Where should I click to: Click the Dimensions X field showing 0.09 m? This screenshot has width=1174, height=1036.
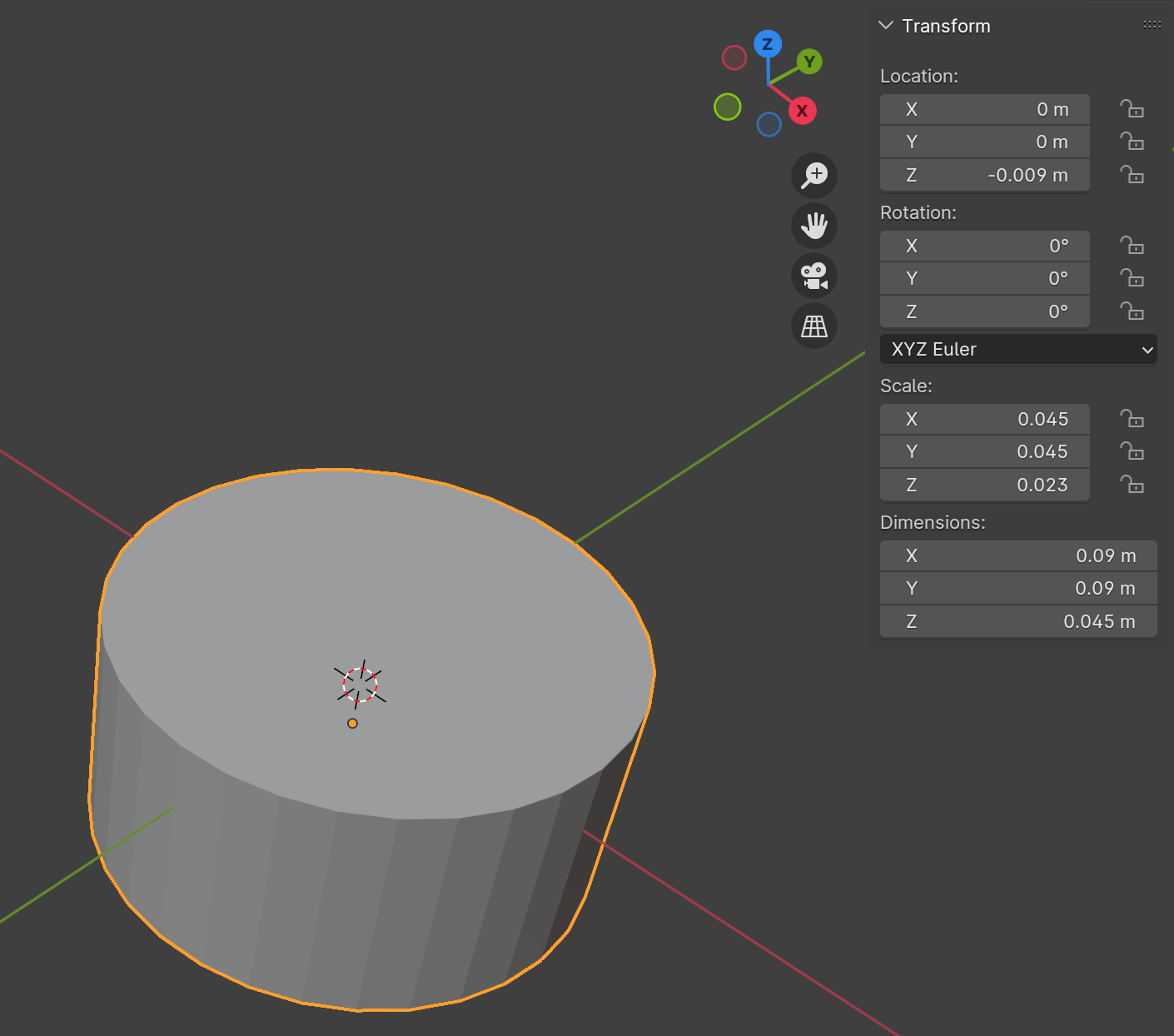[1018, 555]
